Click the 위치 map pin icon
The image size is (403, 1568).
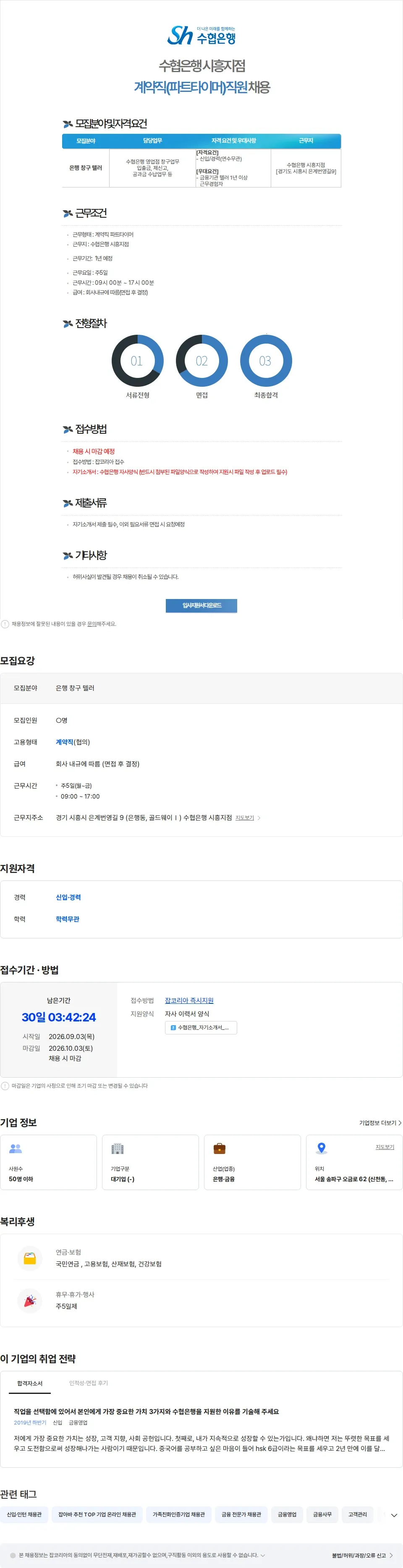pos(322,1149)
